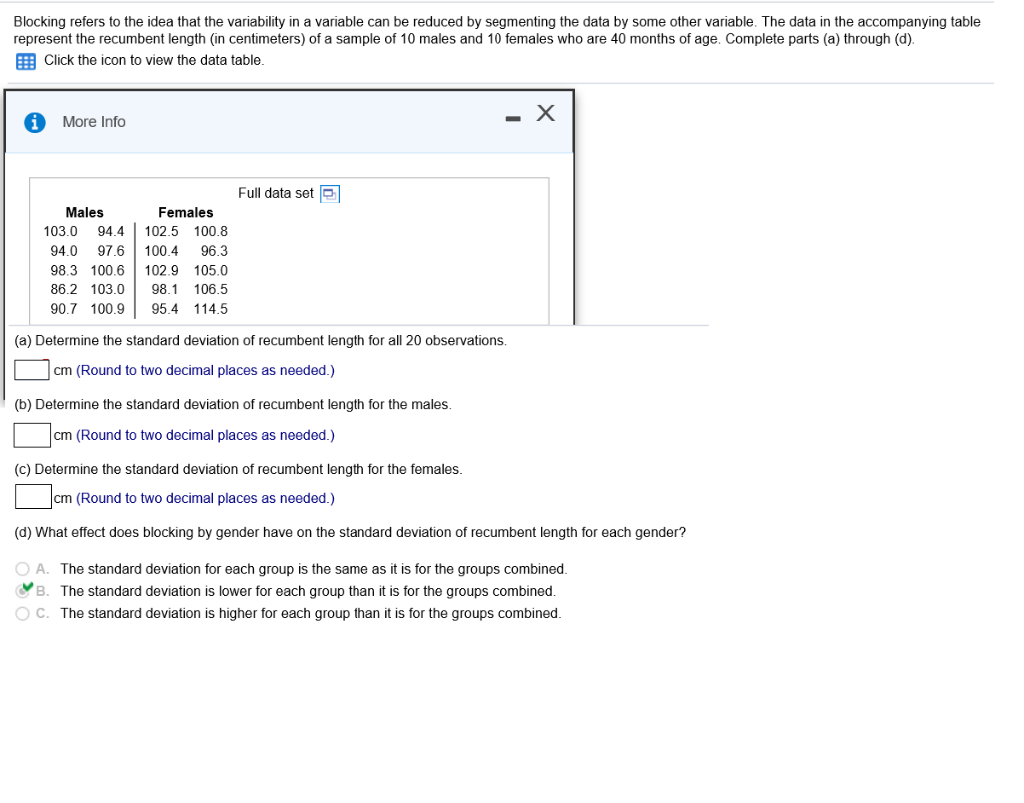Image resolution: width=1024 pixels, height=803 pixels.
Task: Click the blue info icon in More Info header
Action: click(32, 121)
